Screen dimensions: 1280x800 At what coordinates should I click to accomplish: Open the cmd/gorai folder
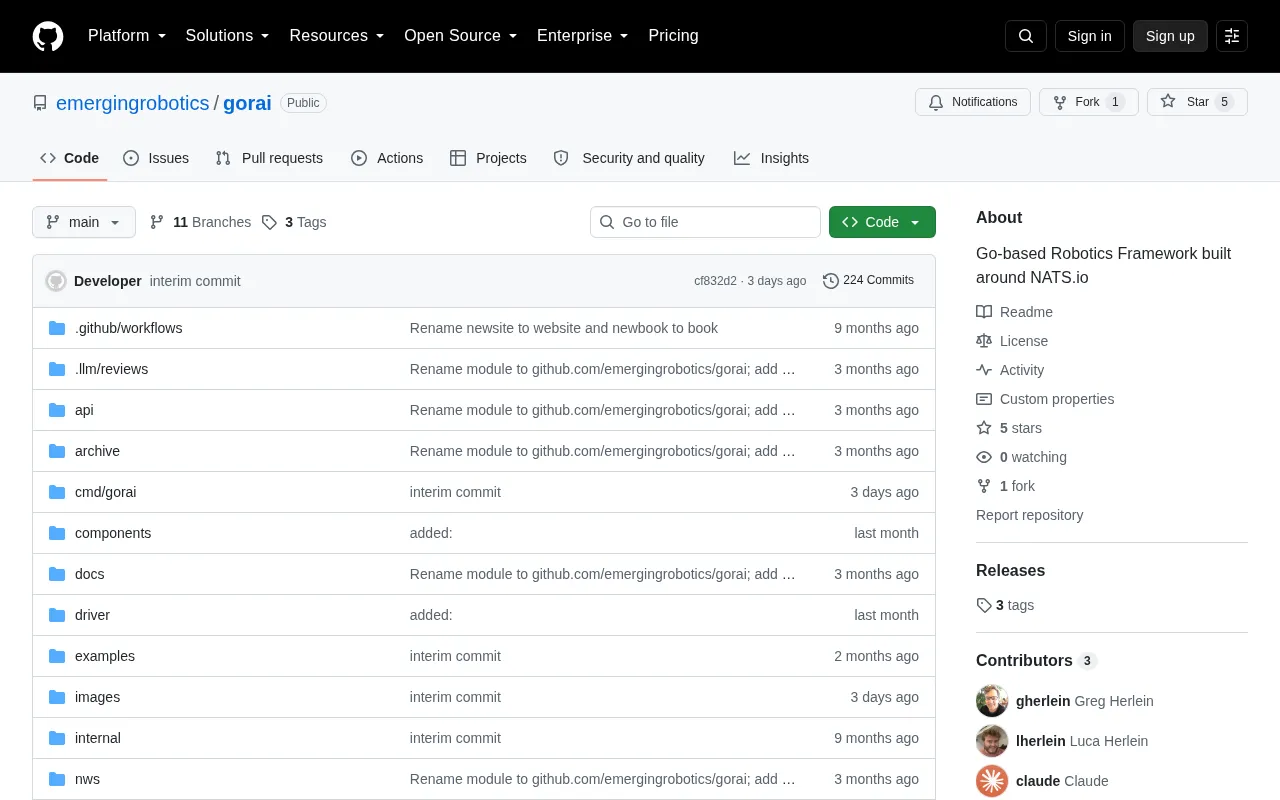pyautogui.click(x=105, y=492)
